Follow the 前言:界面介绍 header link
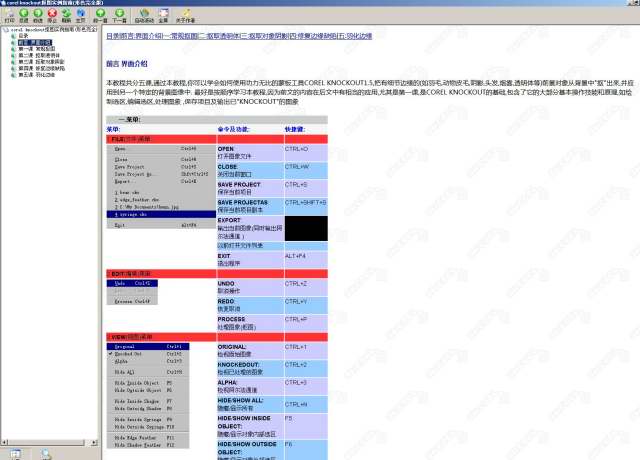 [x=140, y=36]
